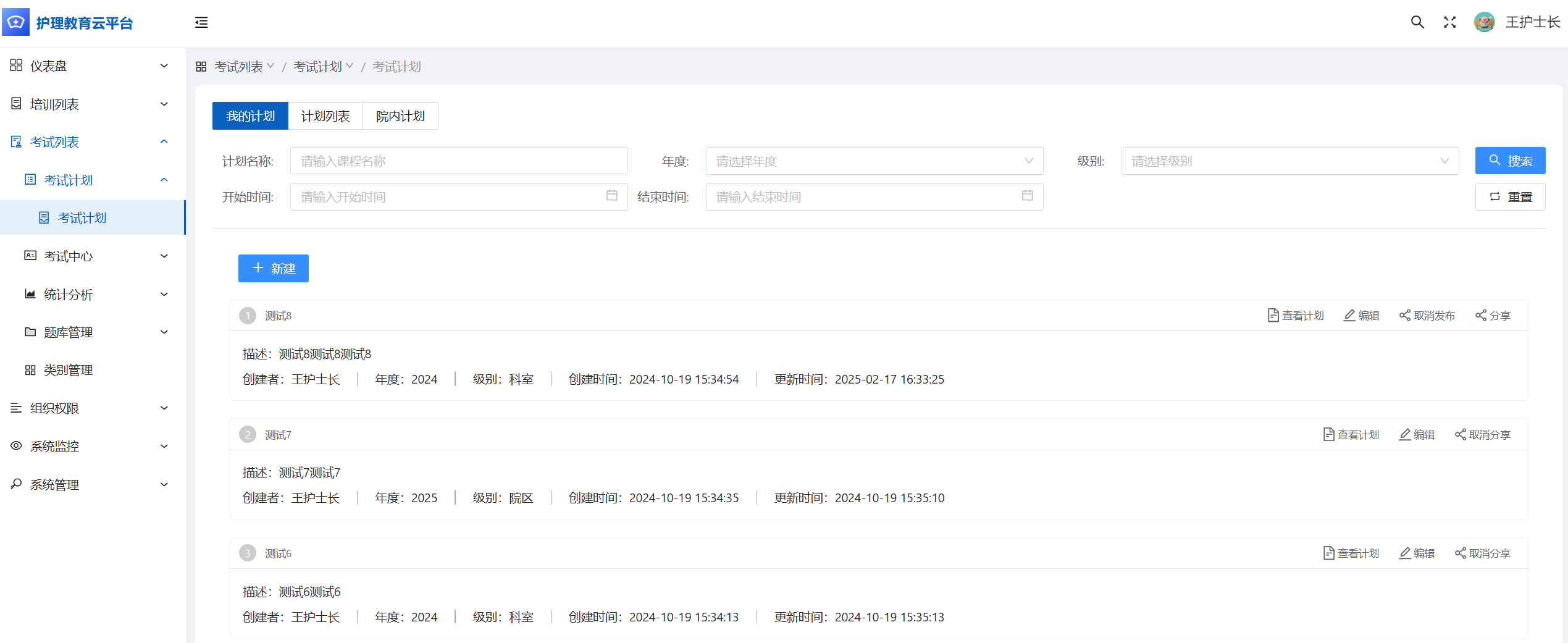Click 编辑 pencil icon for 测试7

(1405, 435)
